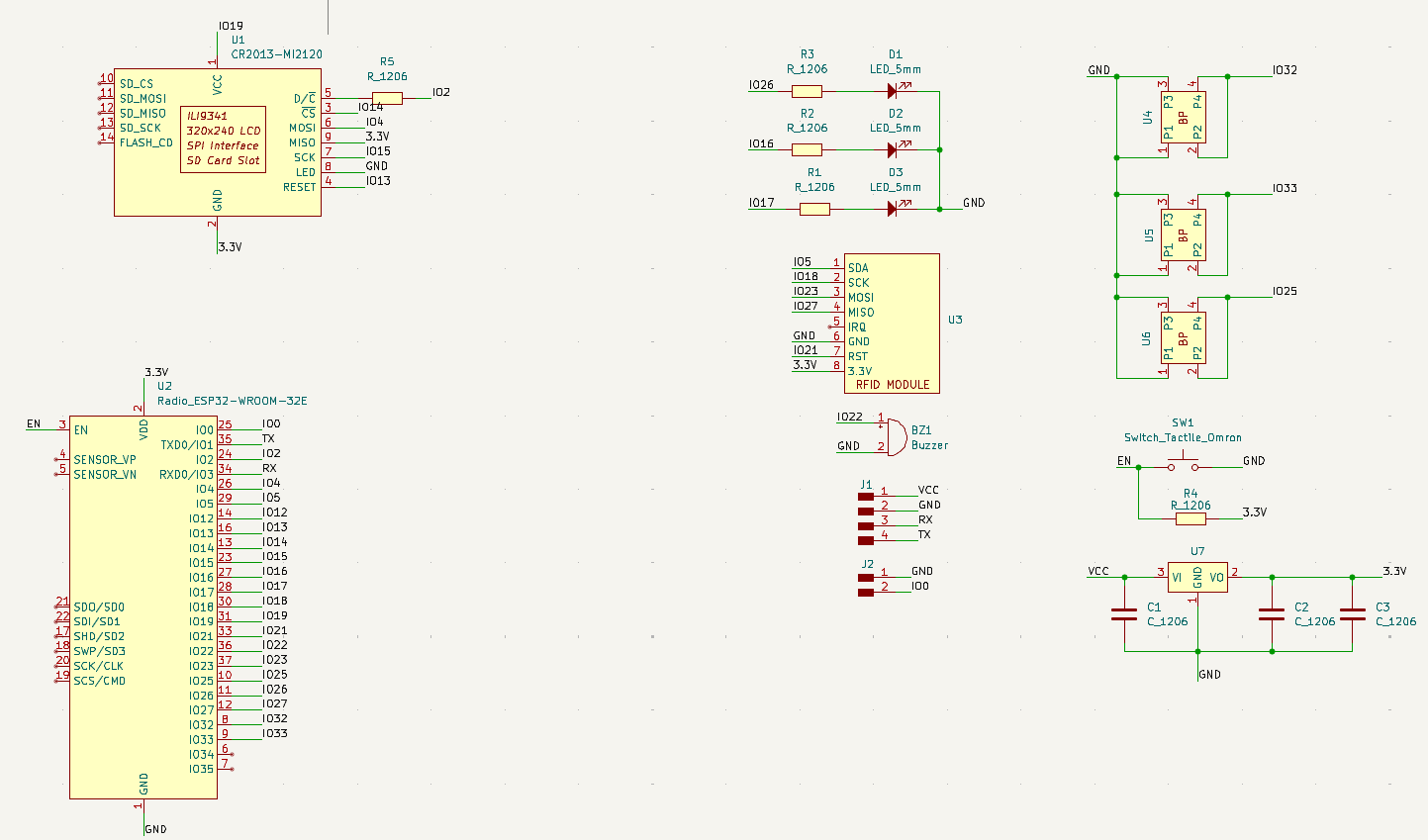Click the RXD0/IO3 pin name
1428x840 pixels.
pyautogui.click(x=187, y=475)
